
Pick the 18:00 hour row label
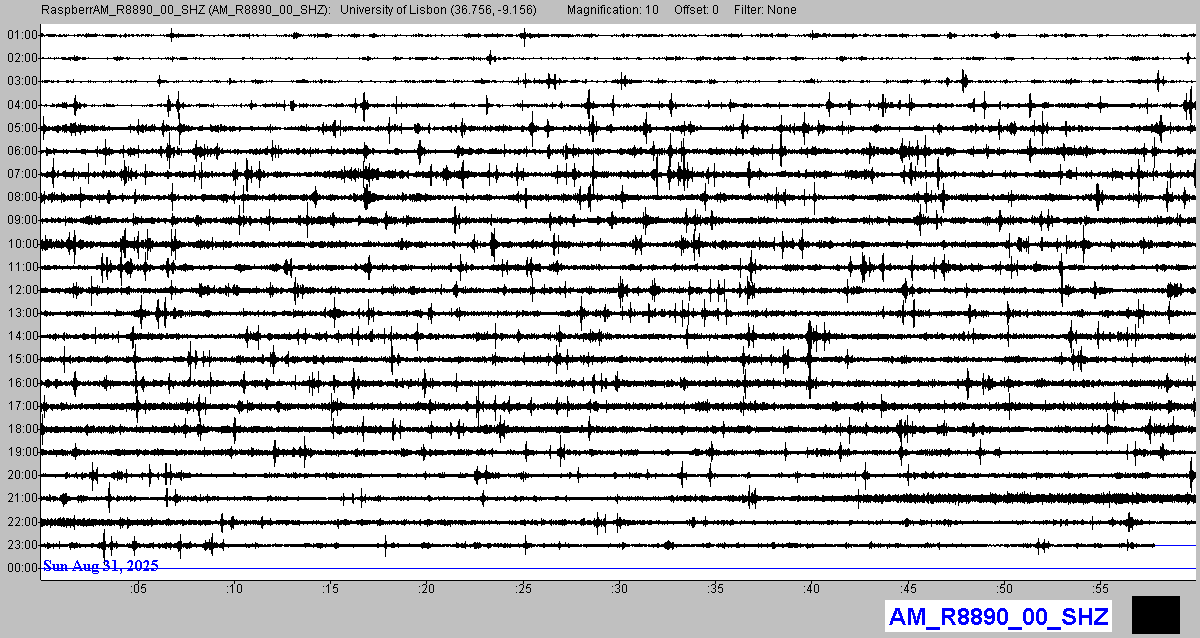click(22, 429)
